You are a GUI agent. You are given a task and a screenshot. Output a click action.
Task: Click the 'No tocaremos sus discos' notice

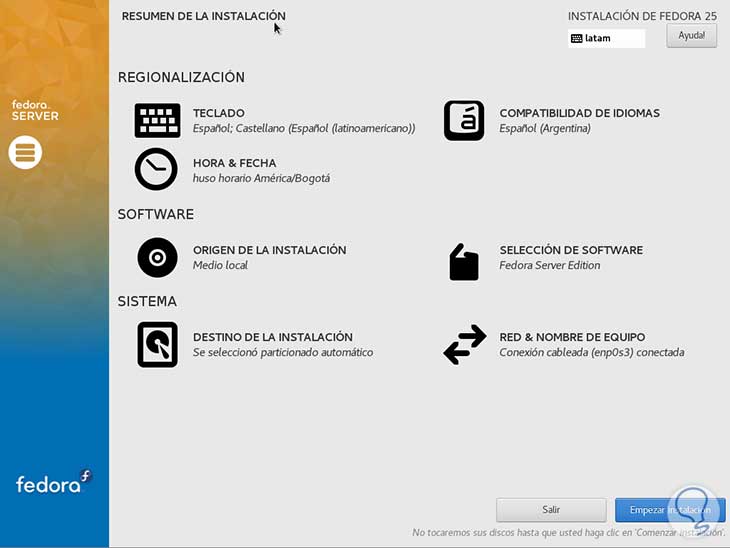[x=568, y=533]
